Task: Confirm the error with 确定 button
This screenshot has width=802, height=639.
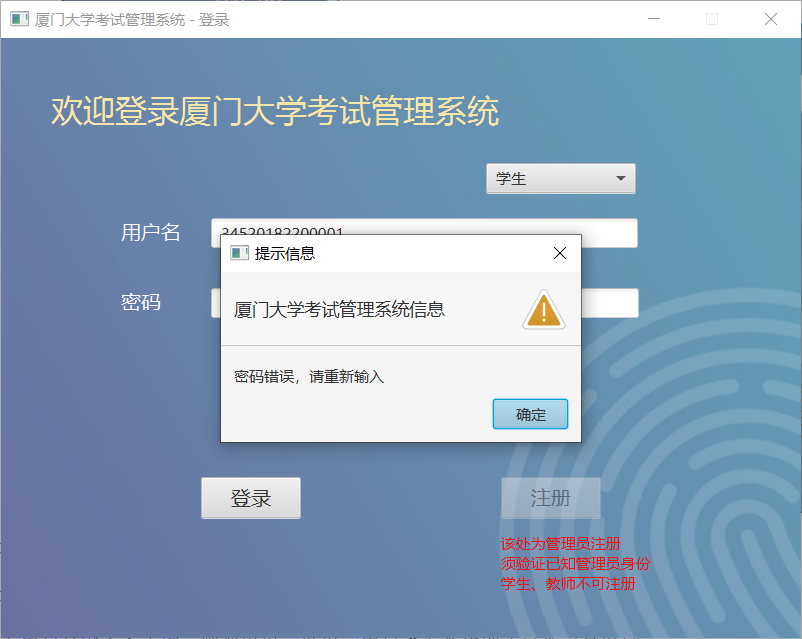Action: [x=530, y=414]
